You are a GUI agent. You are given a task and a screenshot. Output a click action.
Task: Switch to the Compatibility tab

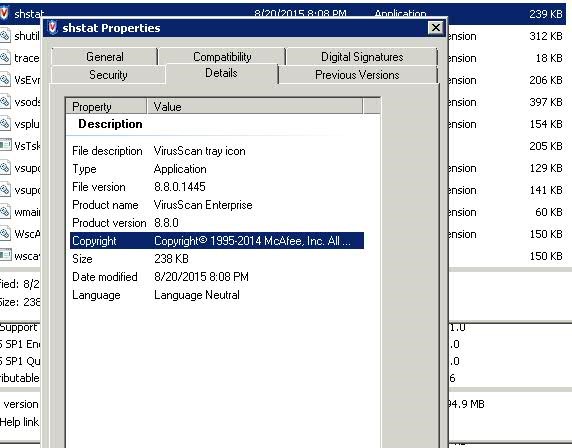point(222,57)
